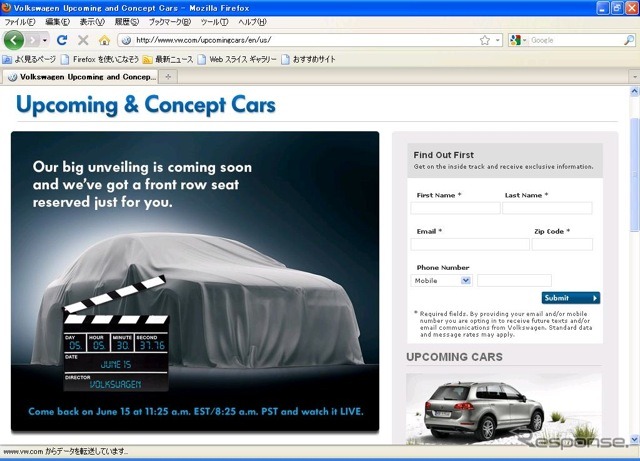Click the scrollbar down arrow
This screenshot has width=640, height=461.
click(x=635, y=439)
